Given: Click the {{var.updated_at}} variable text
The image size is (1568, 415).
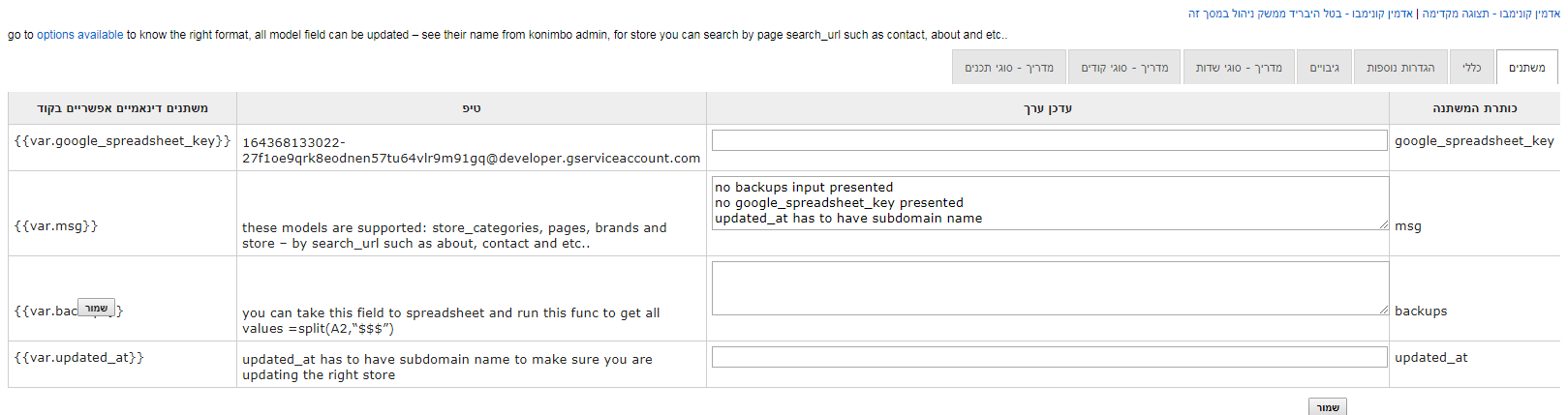Looking at the screenshot, I should [x=79, y=358].
